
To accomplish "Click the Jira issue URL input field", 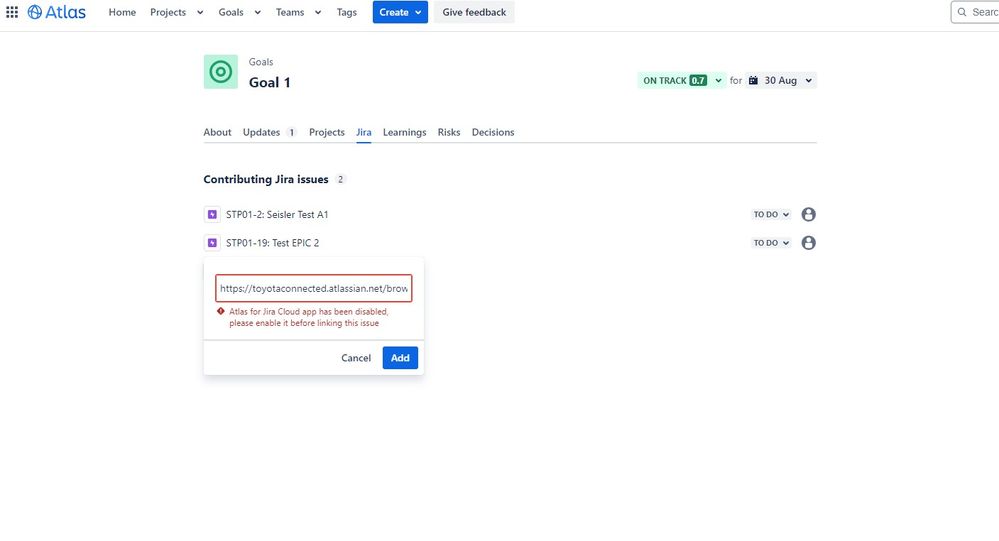I will [313, 288].
